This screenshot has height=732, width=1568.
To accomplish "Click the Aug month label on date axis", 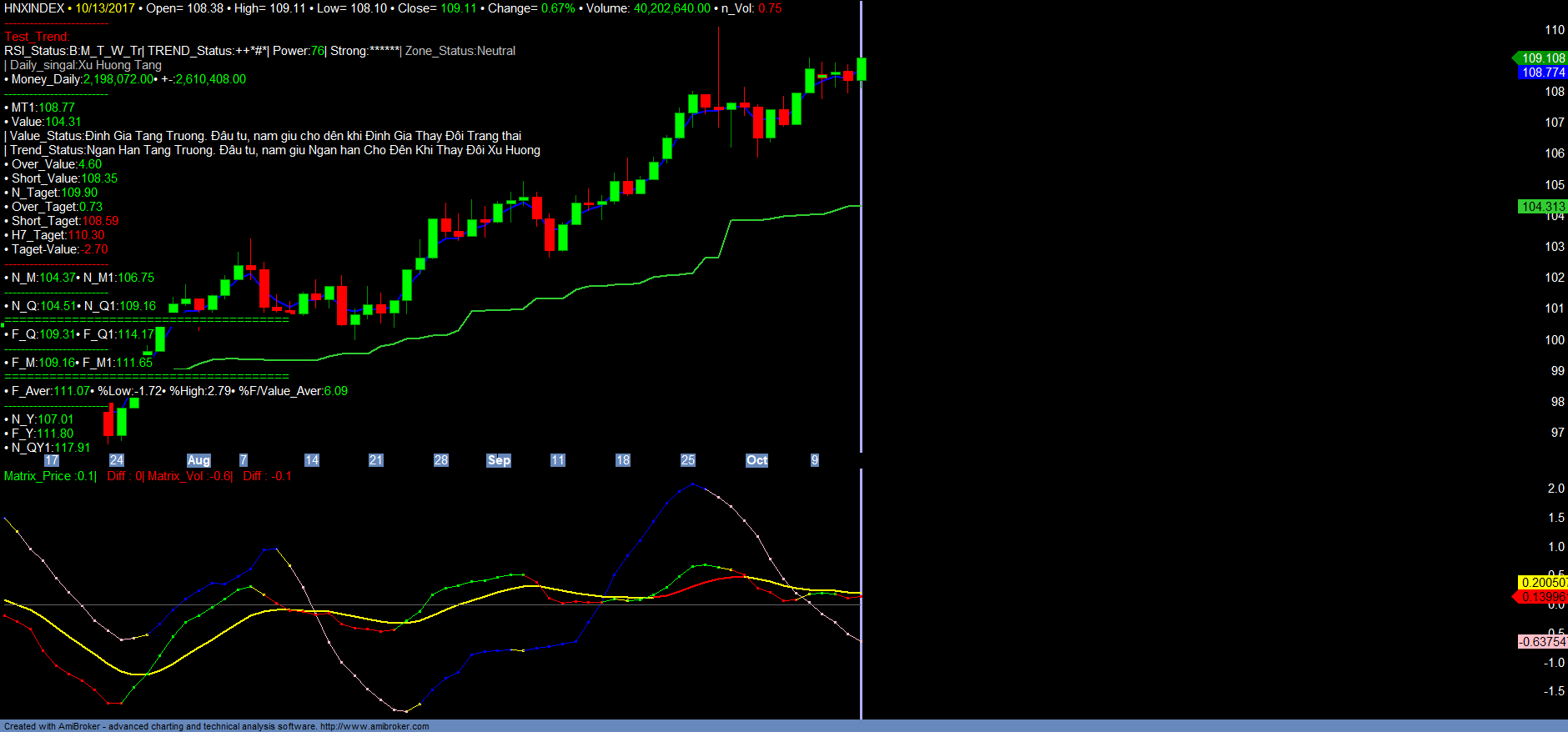I will tap(199, 460).
